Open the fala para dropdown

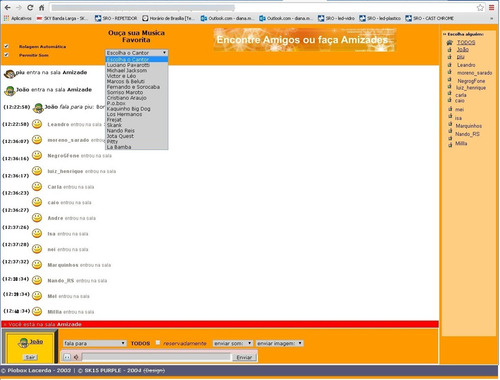[x=95, y=343]
